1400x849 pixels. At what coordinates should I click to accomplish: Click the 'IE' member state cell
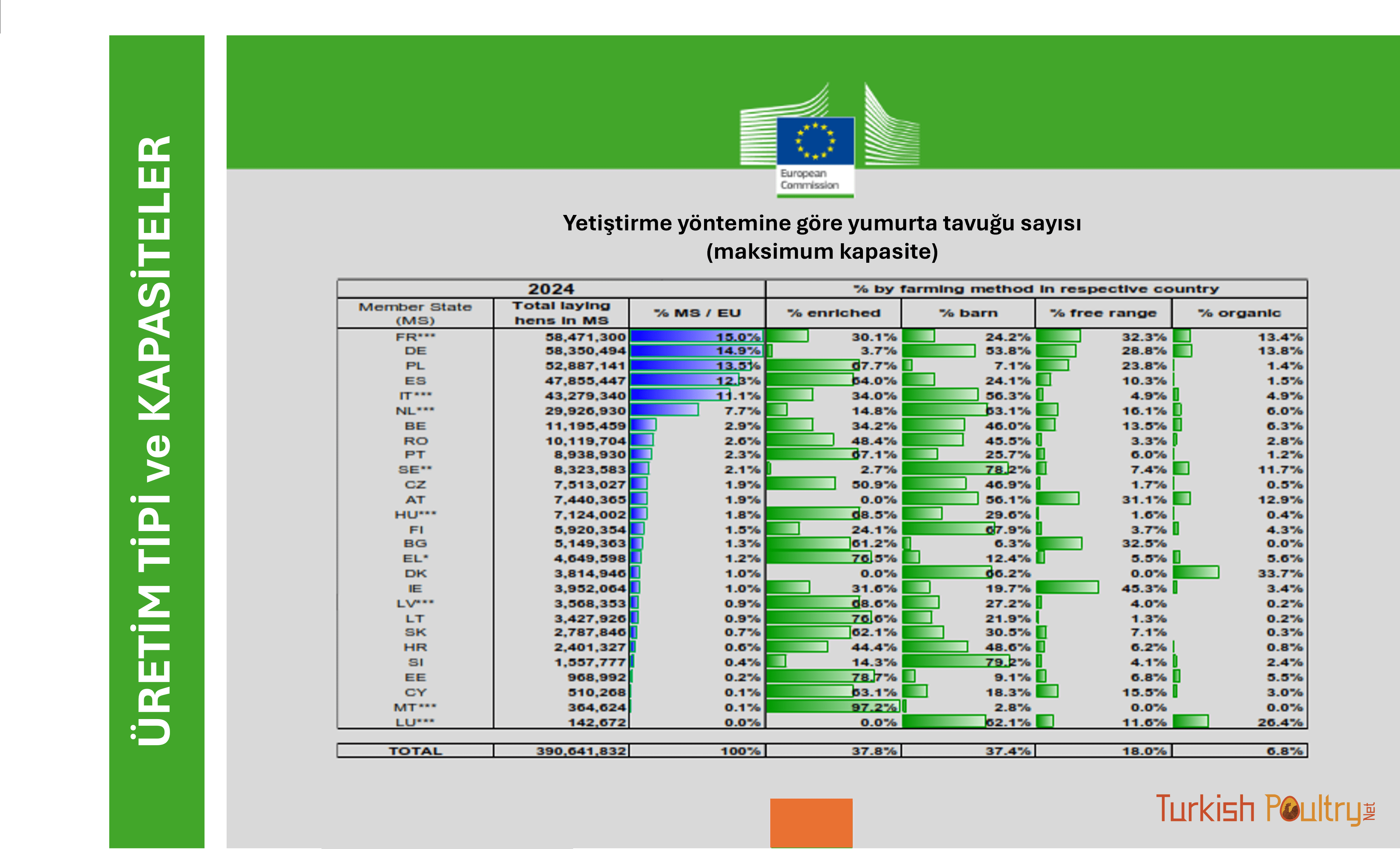coord(415,589)
